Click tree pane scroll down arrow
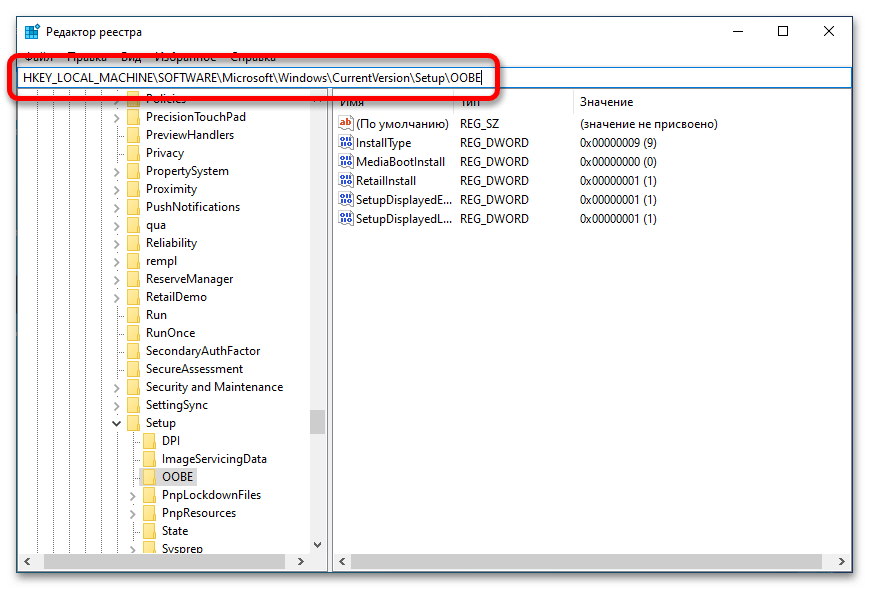 318,545
